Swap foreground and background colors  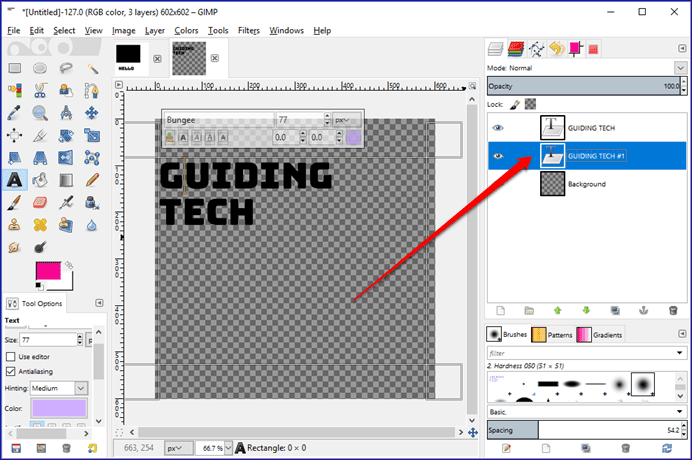tap(69, 265)
